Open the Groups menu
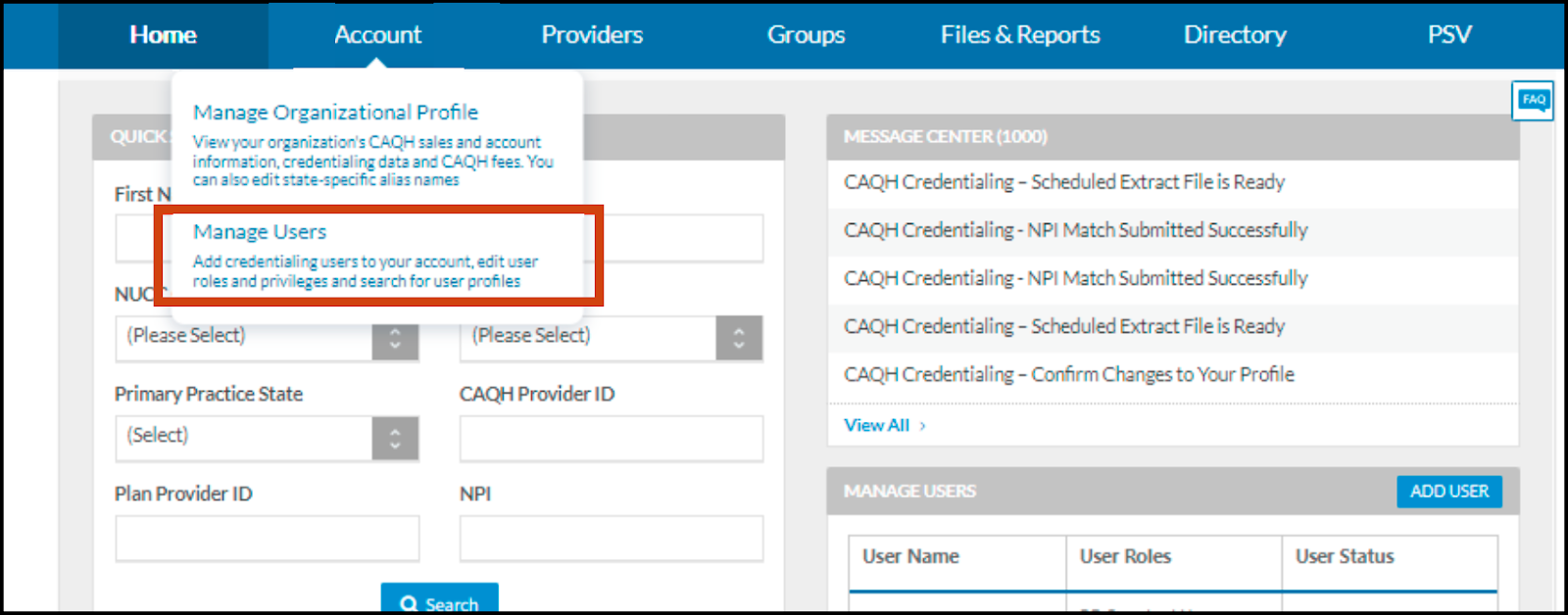Screen dimensions: 1568x615 [x=806, y=35]
